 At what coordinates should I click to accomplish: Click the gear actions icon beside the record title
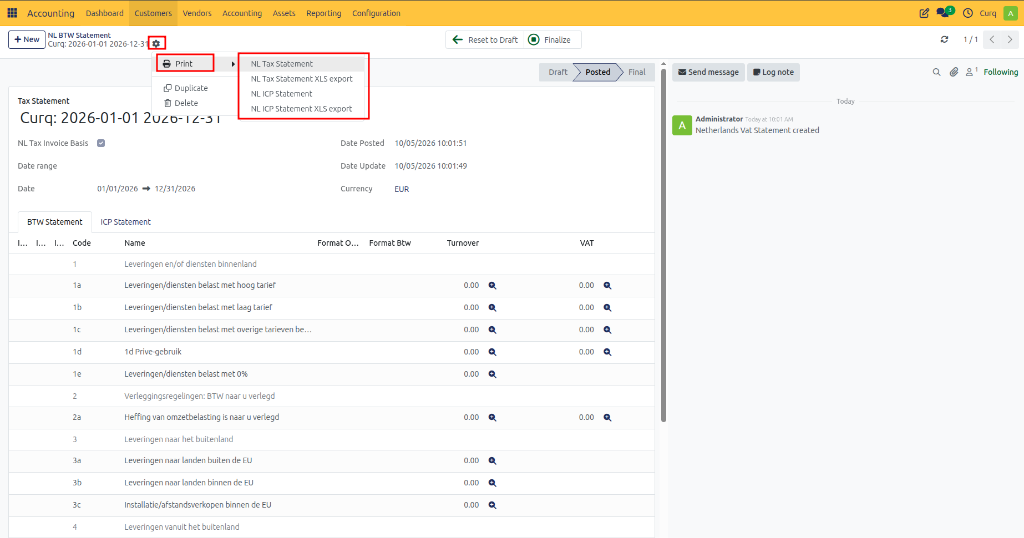[156, 44]
